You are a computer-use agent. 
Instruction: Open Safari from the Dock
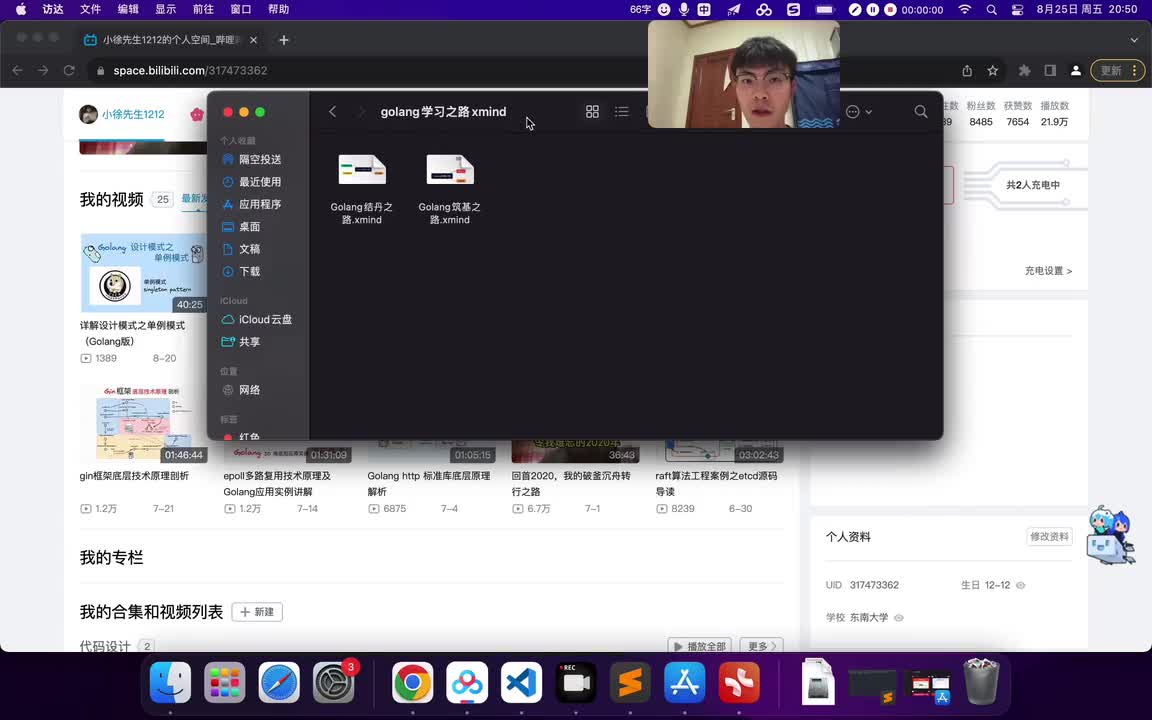tap(278, 683)
